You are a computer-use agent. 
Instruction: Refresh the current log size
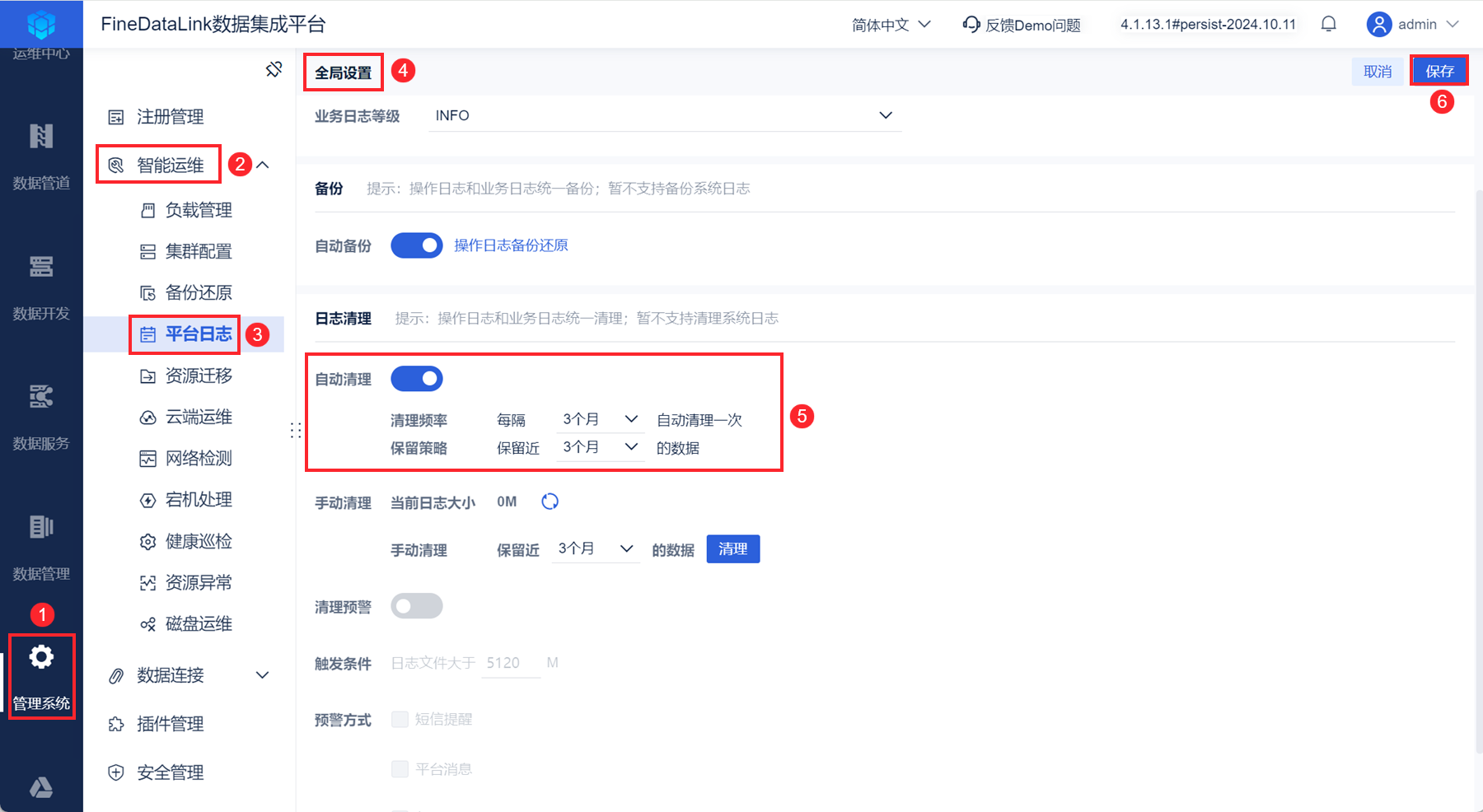click(x=550, y=502)
